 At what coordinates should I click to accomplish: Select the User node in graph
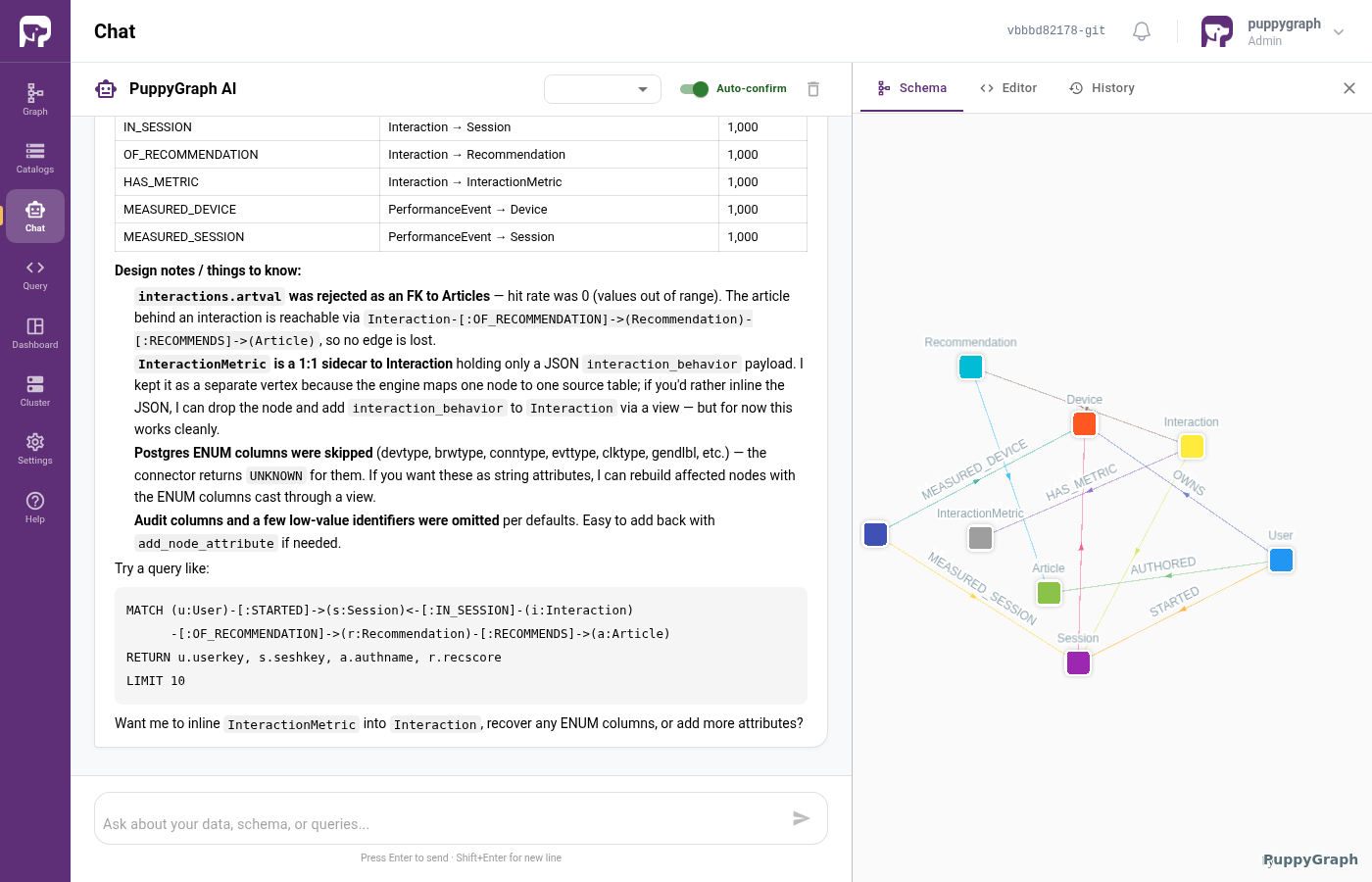coord(1282,560)
